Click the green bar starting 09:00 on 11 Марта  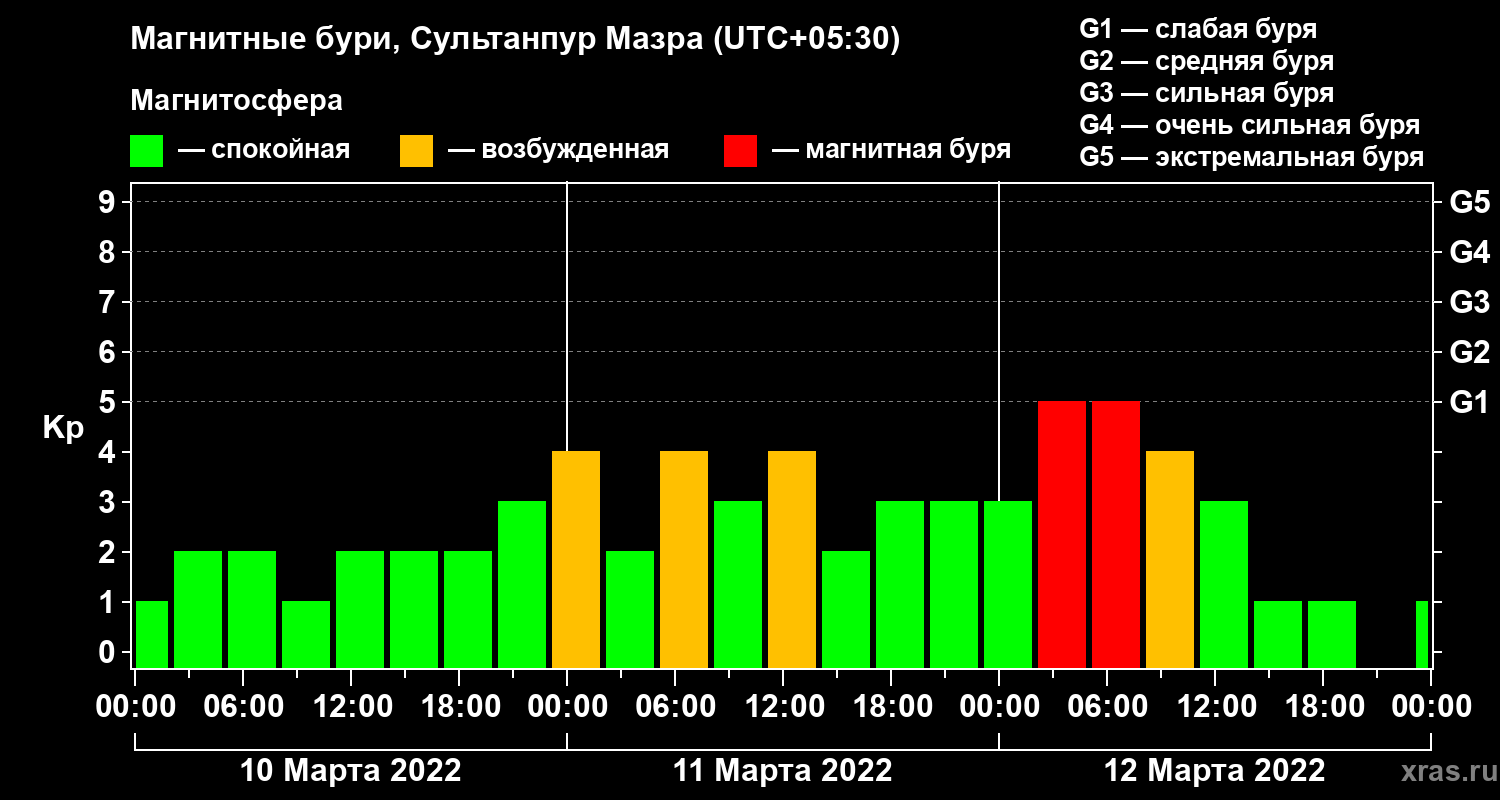(738, 584)
